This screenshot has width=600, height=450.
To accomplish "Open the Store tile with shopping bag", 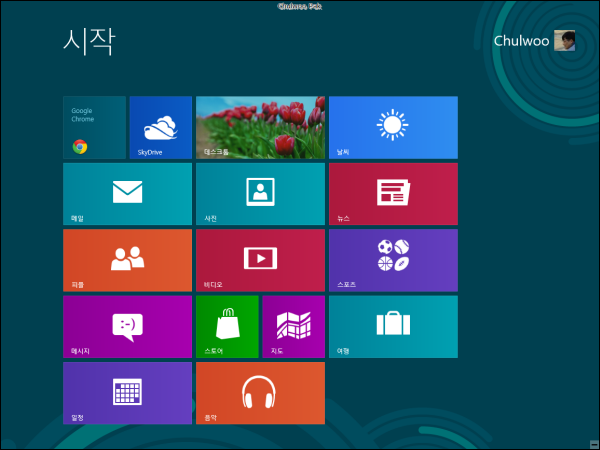I will coord(227,327).
